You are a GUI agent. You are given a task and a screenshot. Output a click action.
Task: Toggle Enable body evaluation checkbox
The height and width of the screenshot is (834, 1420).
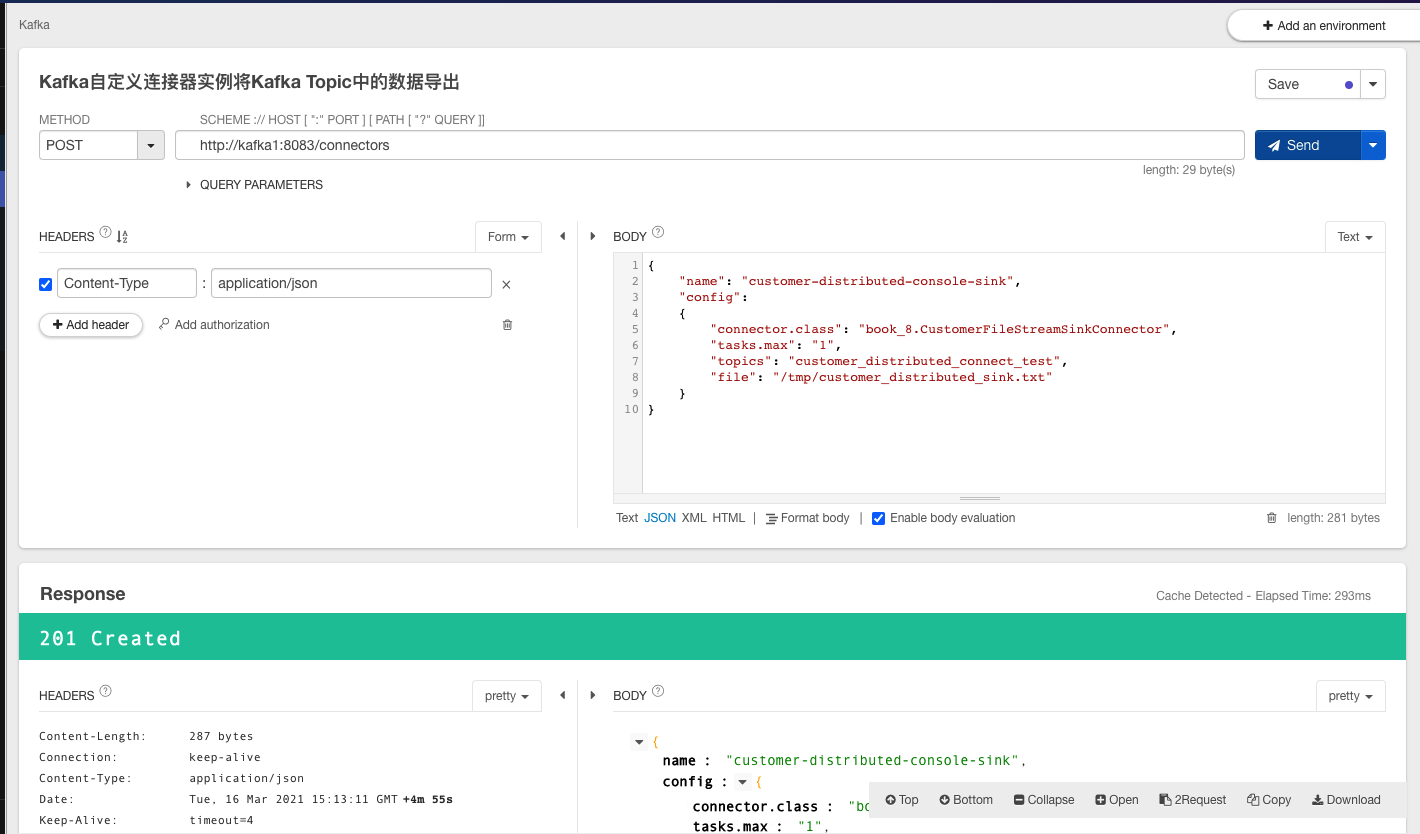pyautogui.click(x=878, y=518)
